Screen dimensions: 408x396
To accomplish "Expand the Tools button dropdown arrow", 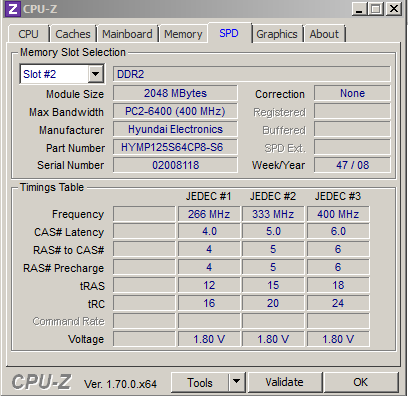I will coord(237,381).
